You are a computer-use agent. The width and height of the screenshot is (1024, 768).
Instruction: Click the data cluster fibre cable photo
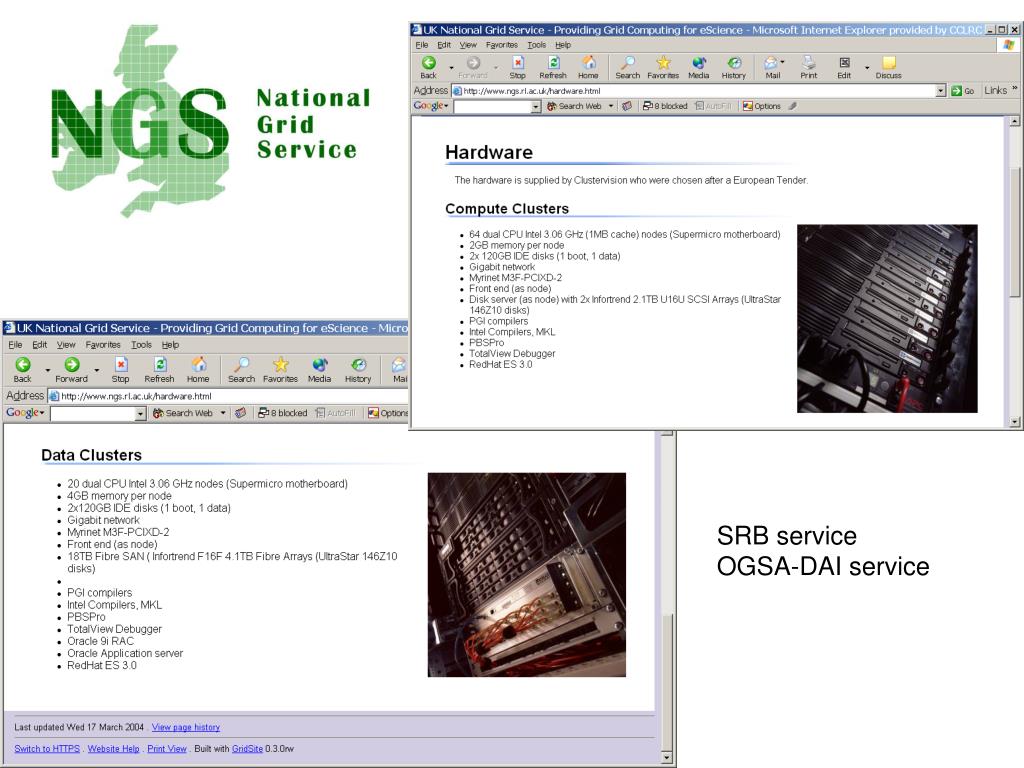[x=526, y=575]
